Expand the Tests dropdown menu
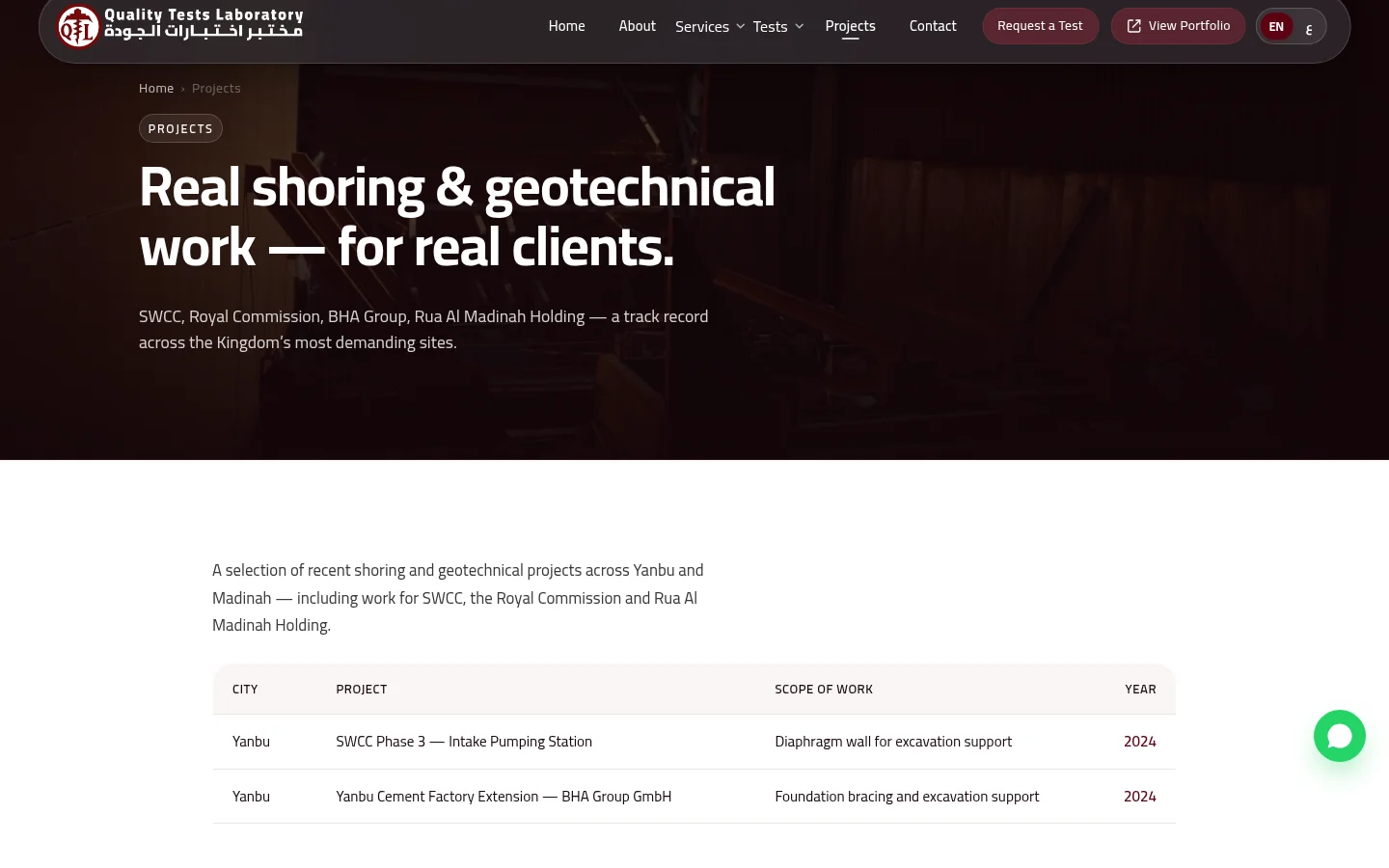Viewport: 1389px width, 868px height. 778,27
